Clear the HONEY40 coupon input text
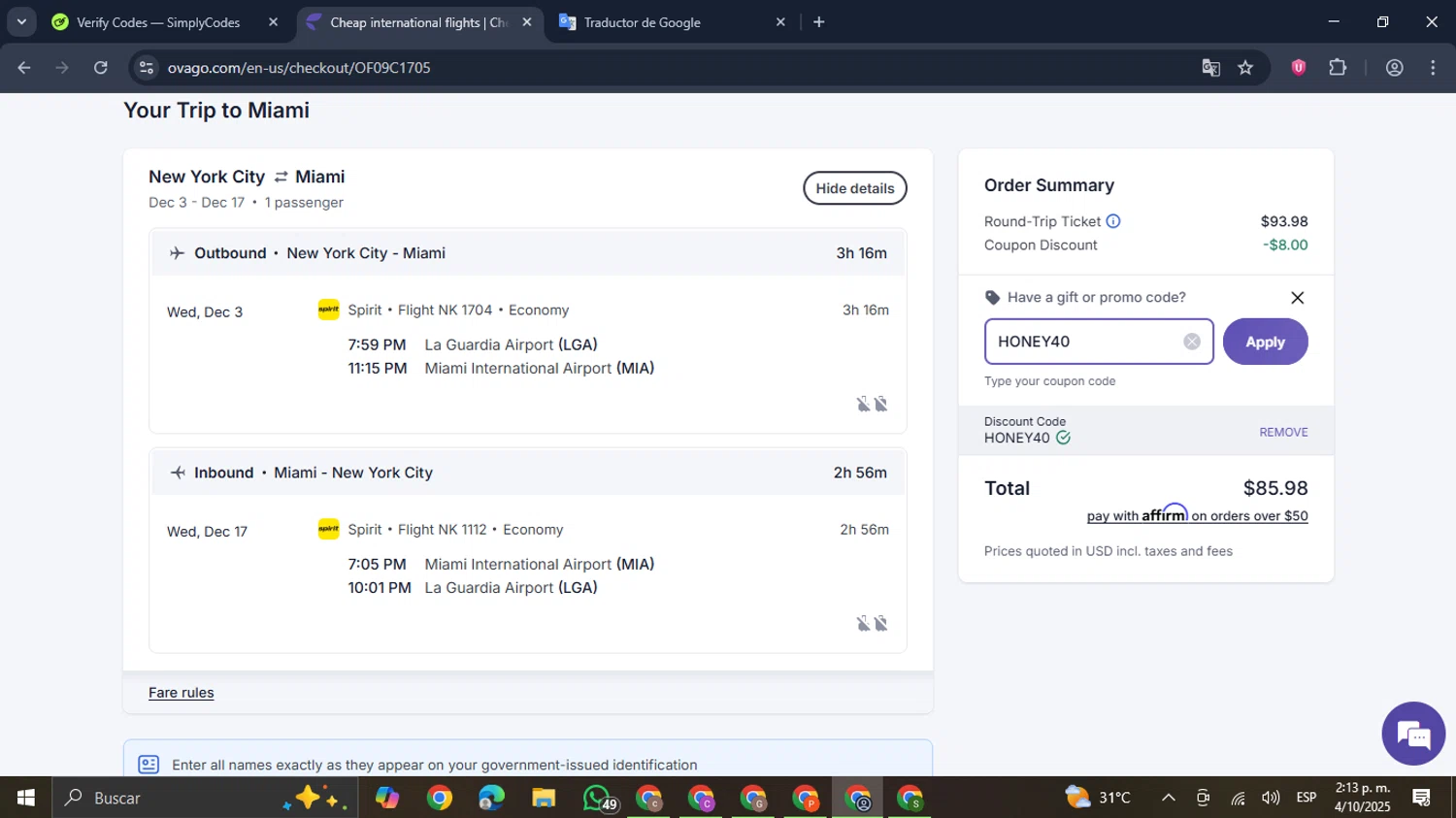Image resolution: width=1456 pixels, height=818 pixels. [x=1192, y=342]
